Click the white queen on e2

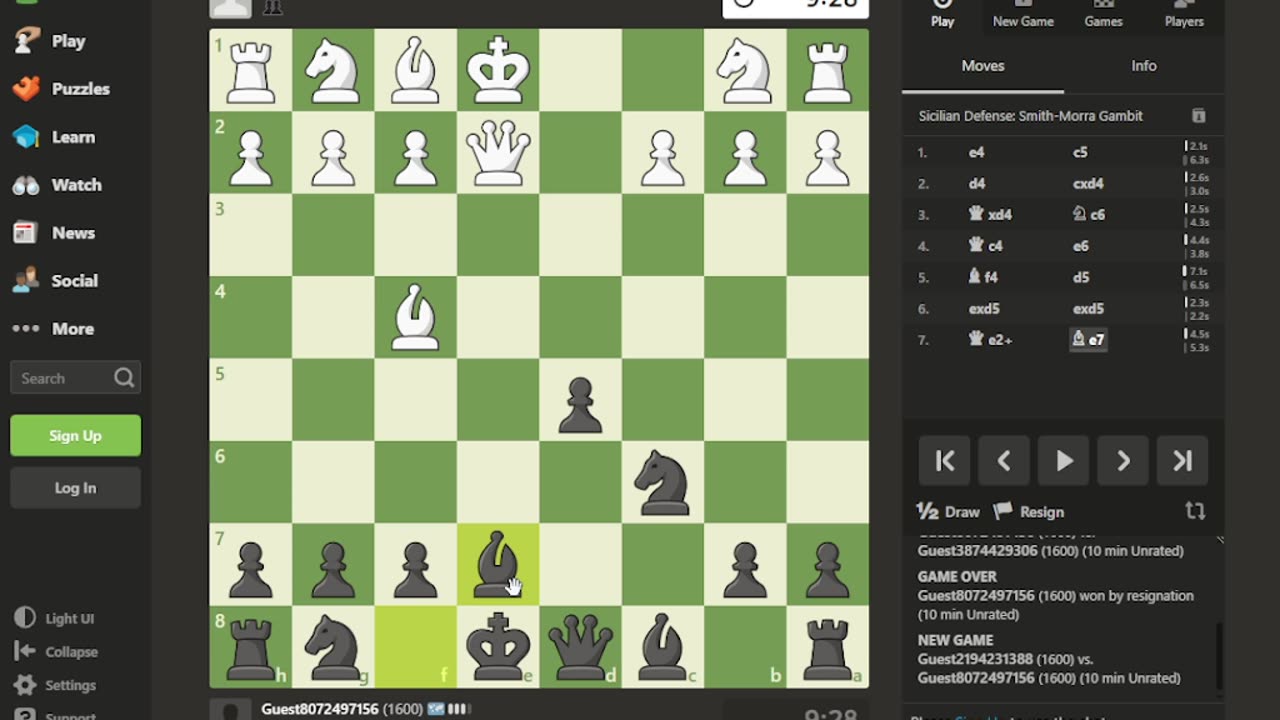498,153
